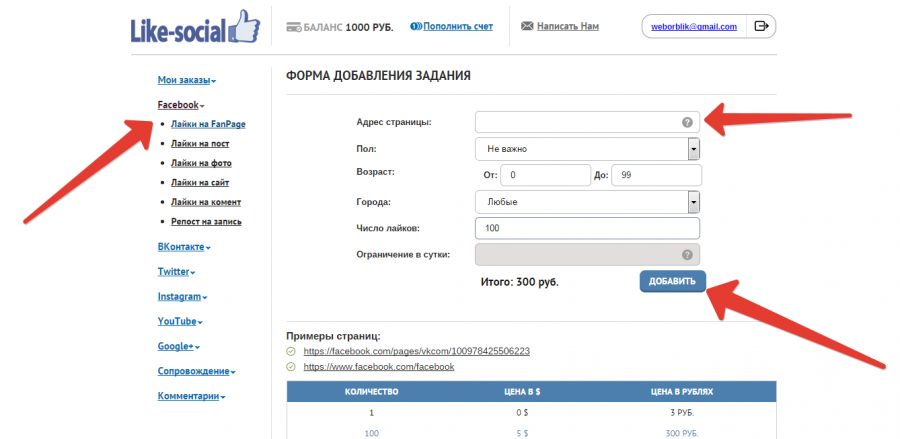Click the 3 РУБ. table cell
Viewport: 900px width, 439px height.
tap(682, 413)
